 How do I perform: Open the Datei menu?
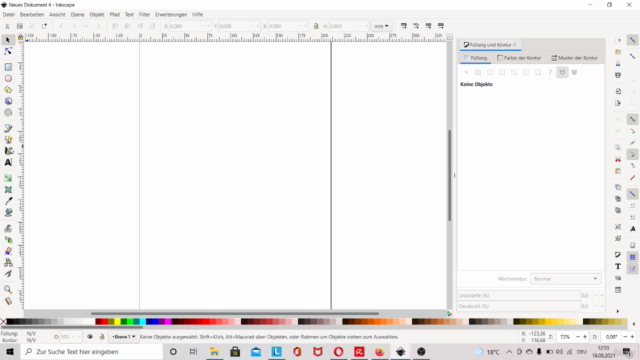(x=9, y=15)
